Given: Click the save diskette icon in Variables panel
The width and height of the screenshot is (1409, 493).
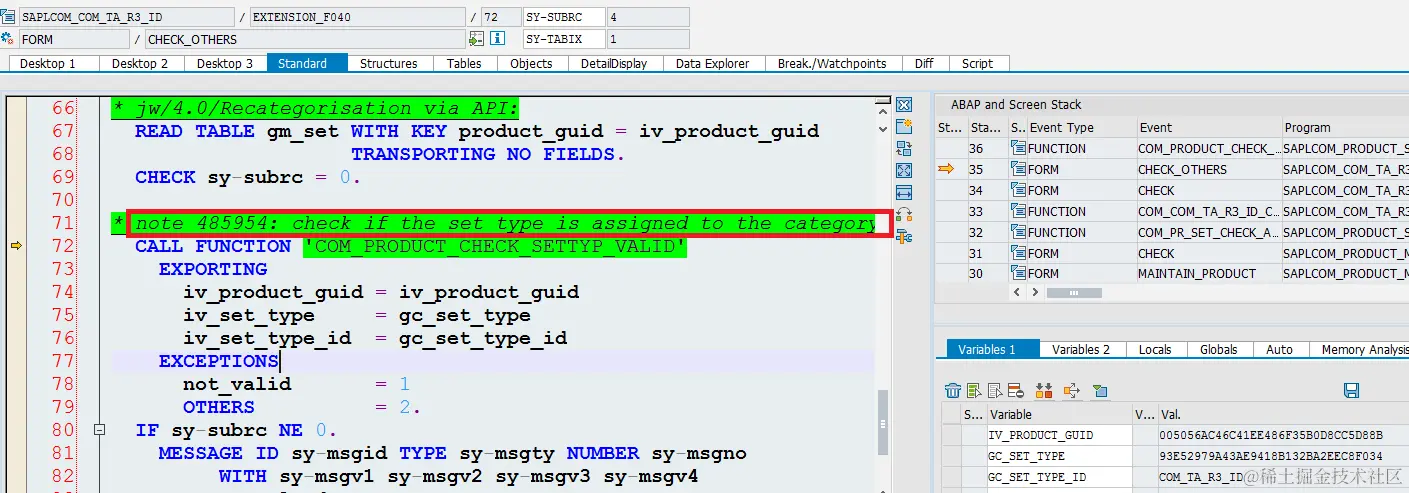Looking at the screenshot, I should pos(1351,390).
